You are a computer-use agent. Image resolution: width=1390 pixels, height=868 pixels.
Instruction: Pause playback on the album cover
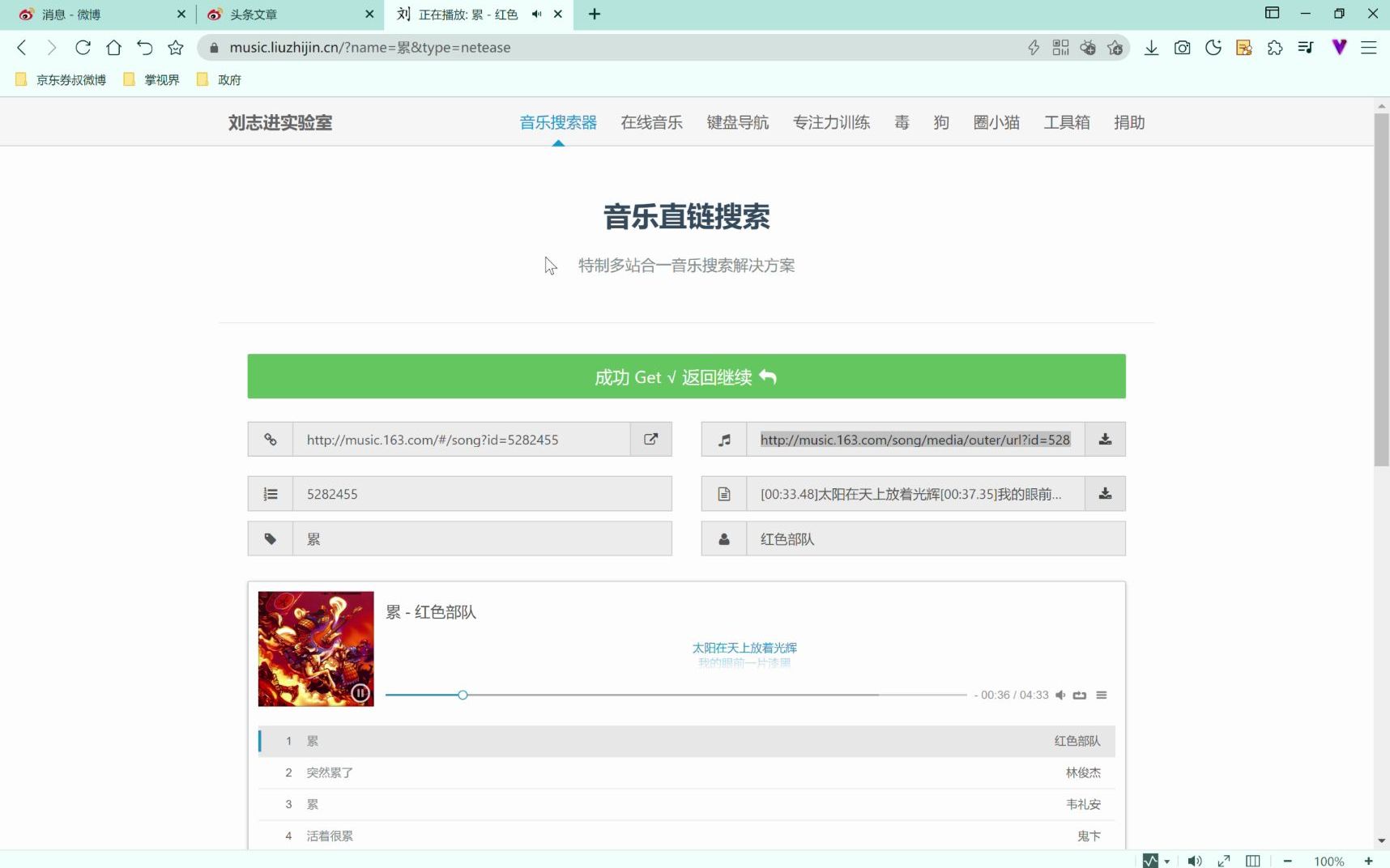click(360, 693)
